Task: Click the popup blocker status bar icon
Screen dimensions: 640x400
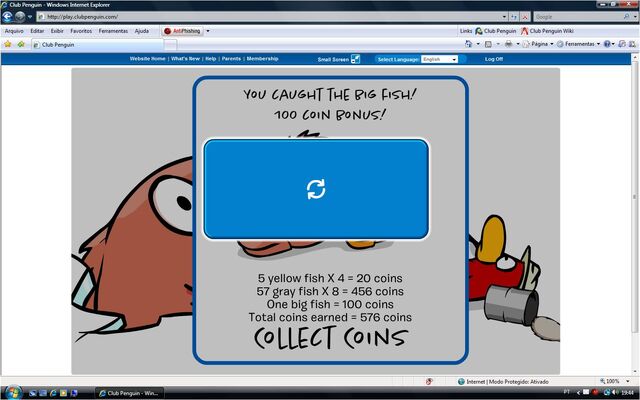Action: click(x=429, y=381)
